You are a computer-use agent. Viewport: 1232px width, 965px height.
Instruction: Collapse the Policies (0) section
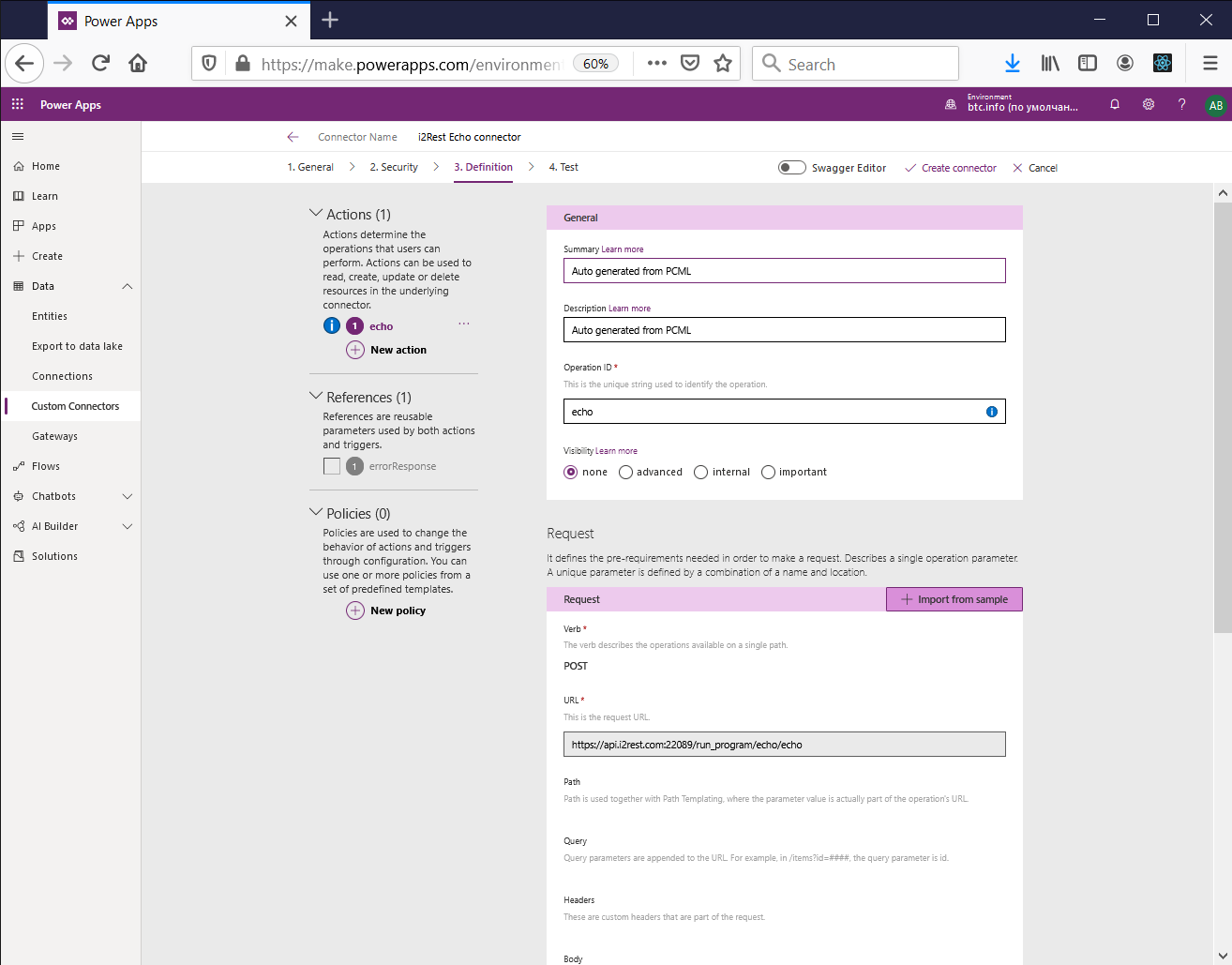316,513
